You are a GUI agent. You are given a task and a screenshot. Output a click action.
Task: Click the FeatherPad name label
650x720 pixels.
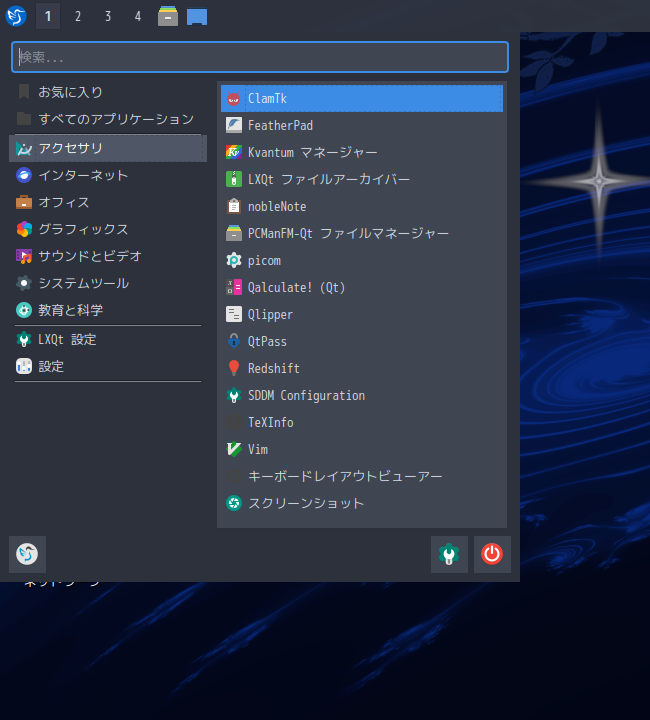(280, 125)
